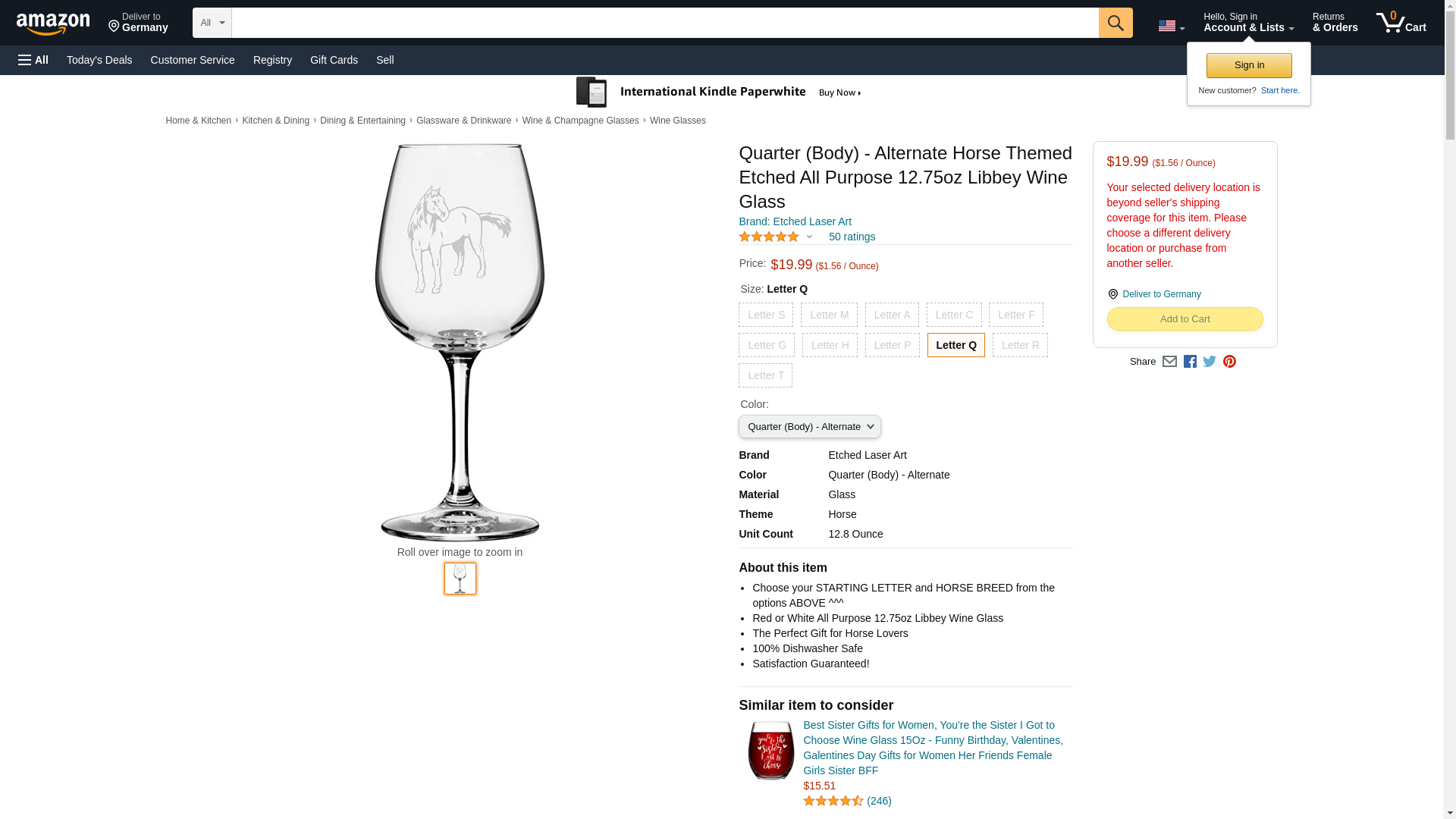The width and height of the screenshot is (1456, 819).
Task: Share on Facebook icon
Action: click(x=1190, y=362)
